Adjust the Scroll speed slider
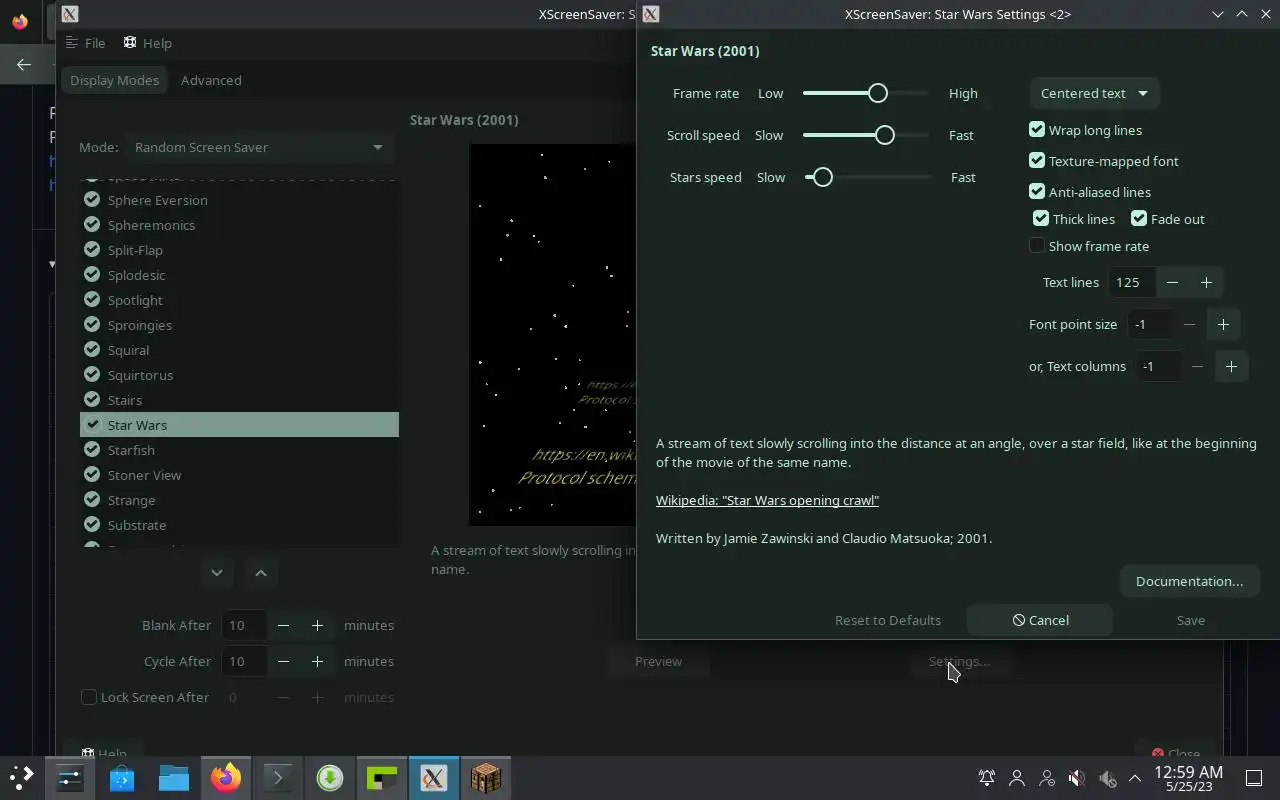Image resolution: width=1280 pixels, height=800 pixels. (x=866, y=135)
